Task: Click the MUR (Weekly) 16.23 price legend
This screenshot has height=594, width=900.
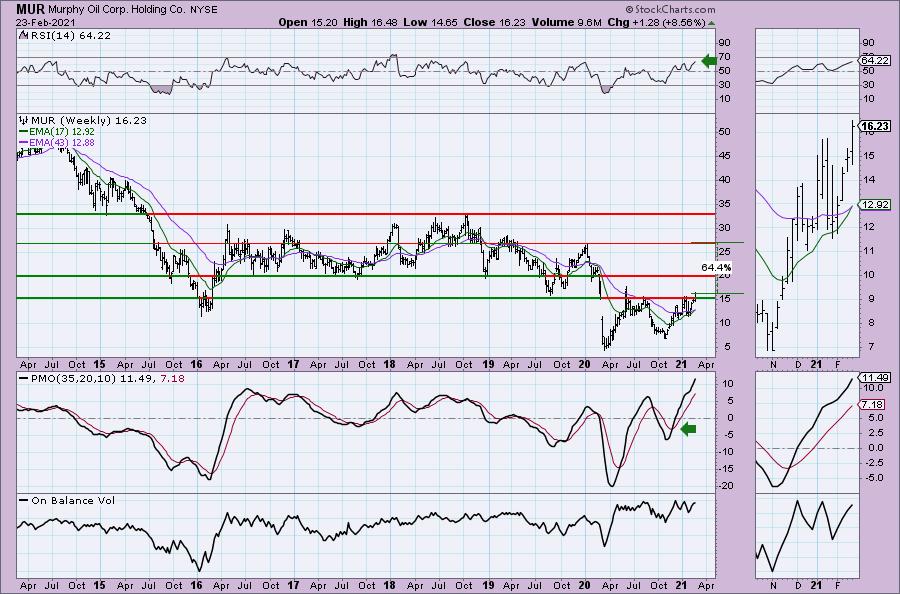Action: [89, 121]
